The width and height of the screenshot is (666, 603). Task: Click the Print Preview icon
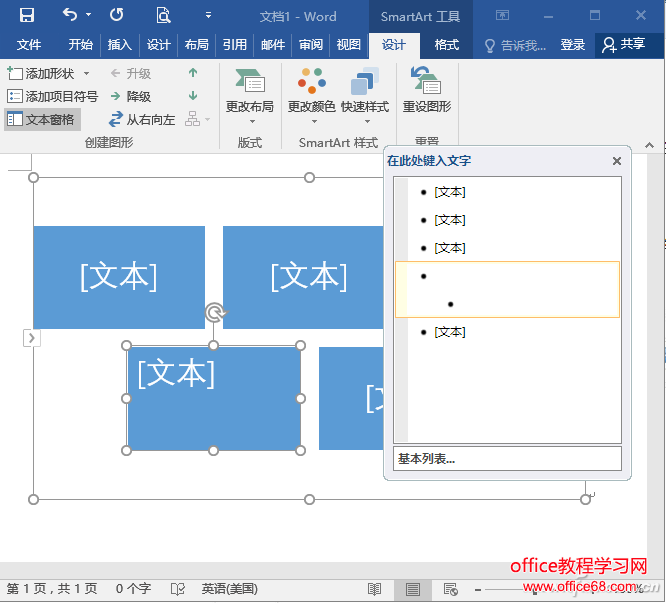[163, 15]
